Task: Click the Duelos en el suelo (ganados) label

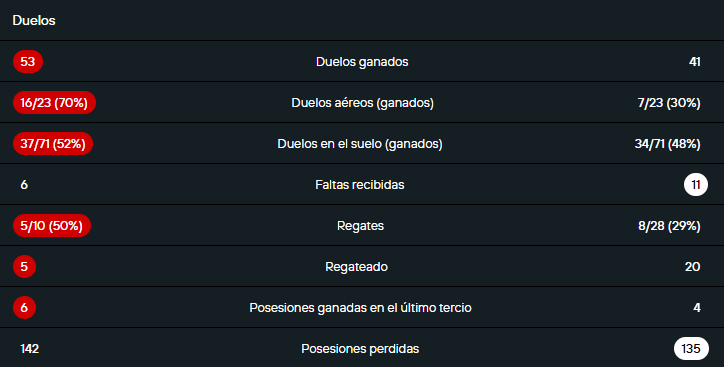Action: (360, 144)
